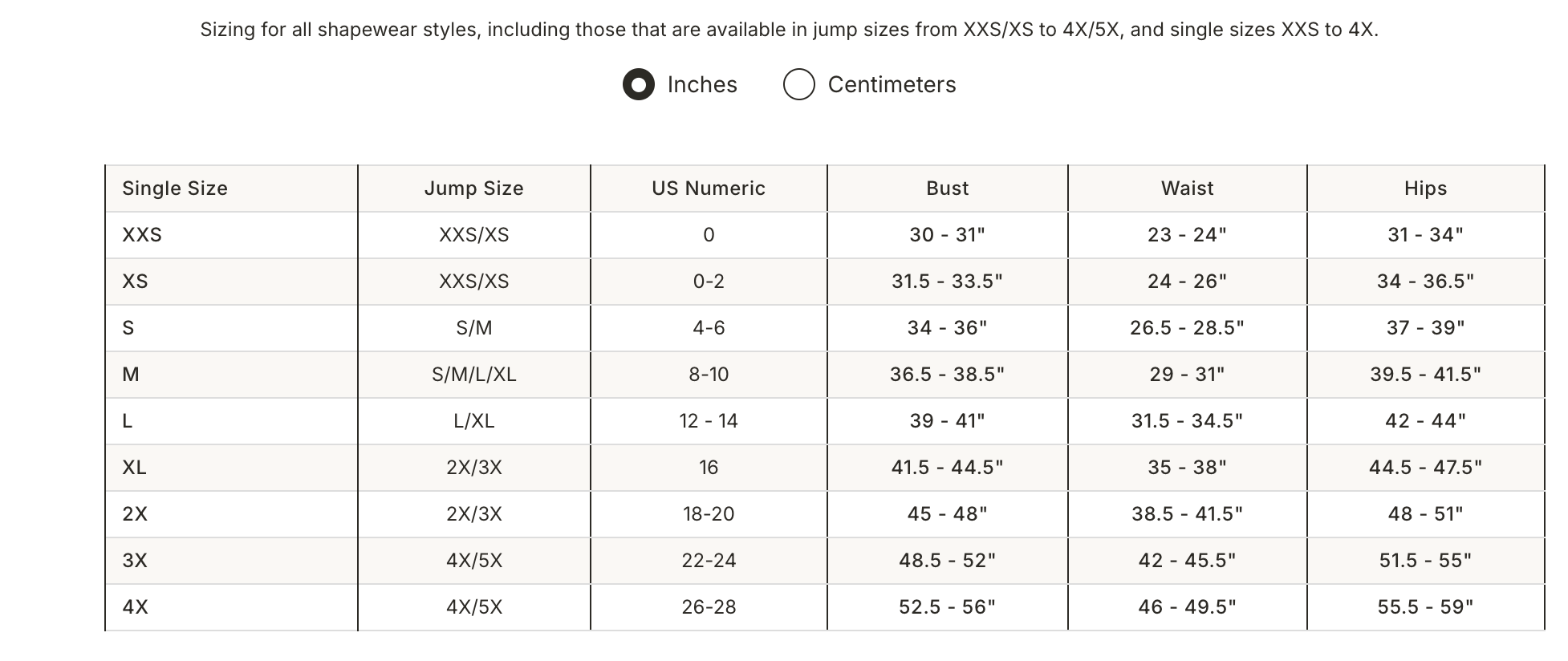Click the L/XL jump size cell
Viewport: 1568px width, 661px height.
473,421
